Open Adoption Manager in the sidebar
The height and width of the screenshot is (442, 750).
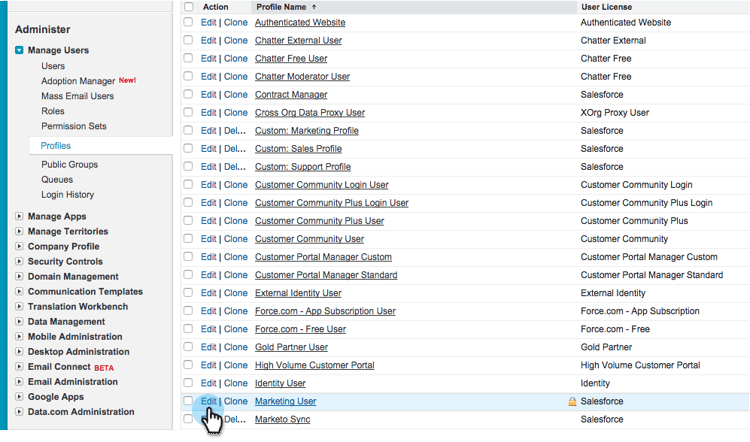pos(78,81)
